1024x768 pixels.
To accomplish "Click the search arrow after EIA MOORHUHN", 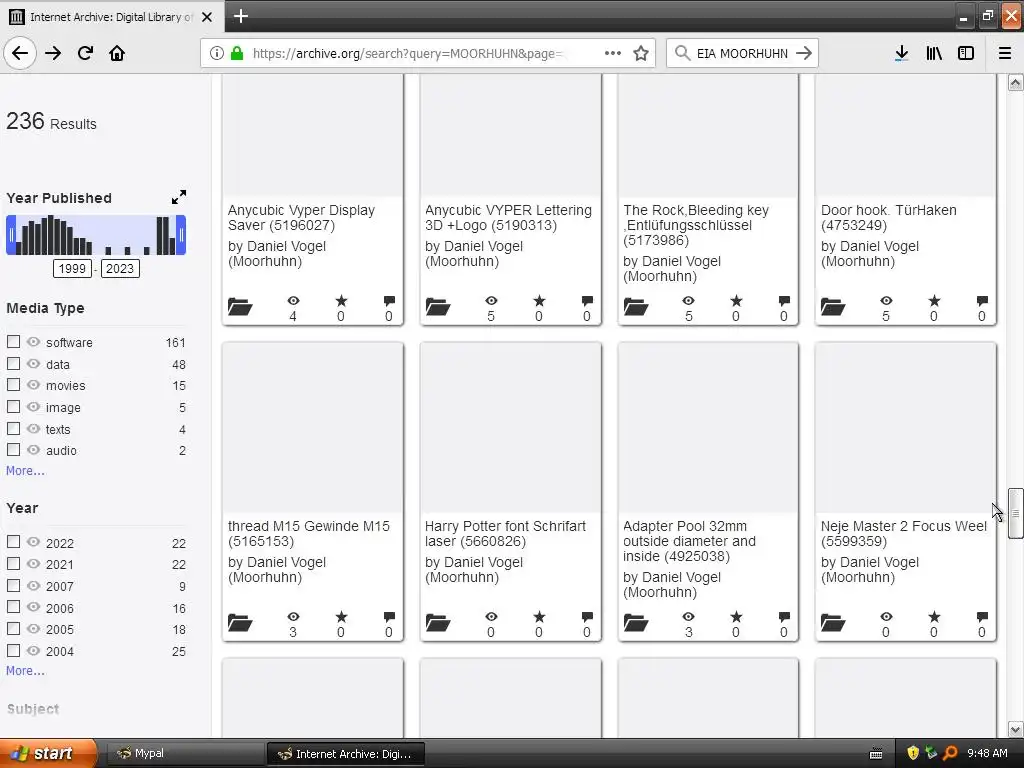I will 804,53.
